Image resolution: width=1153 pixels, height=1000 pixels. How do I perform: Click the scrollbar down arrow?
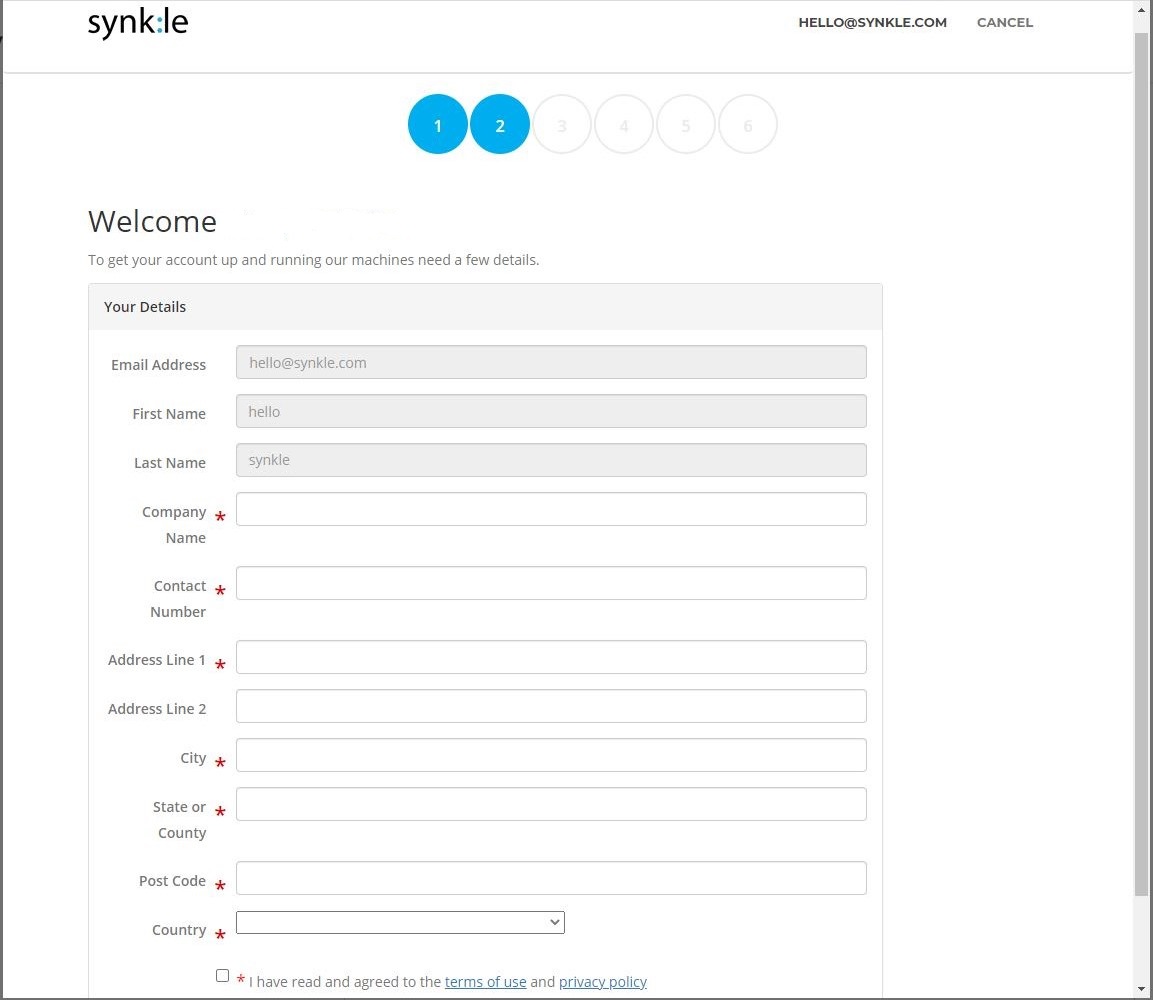click(x=1141, y=990)
